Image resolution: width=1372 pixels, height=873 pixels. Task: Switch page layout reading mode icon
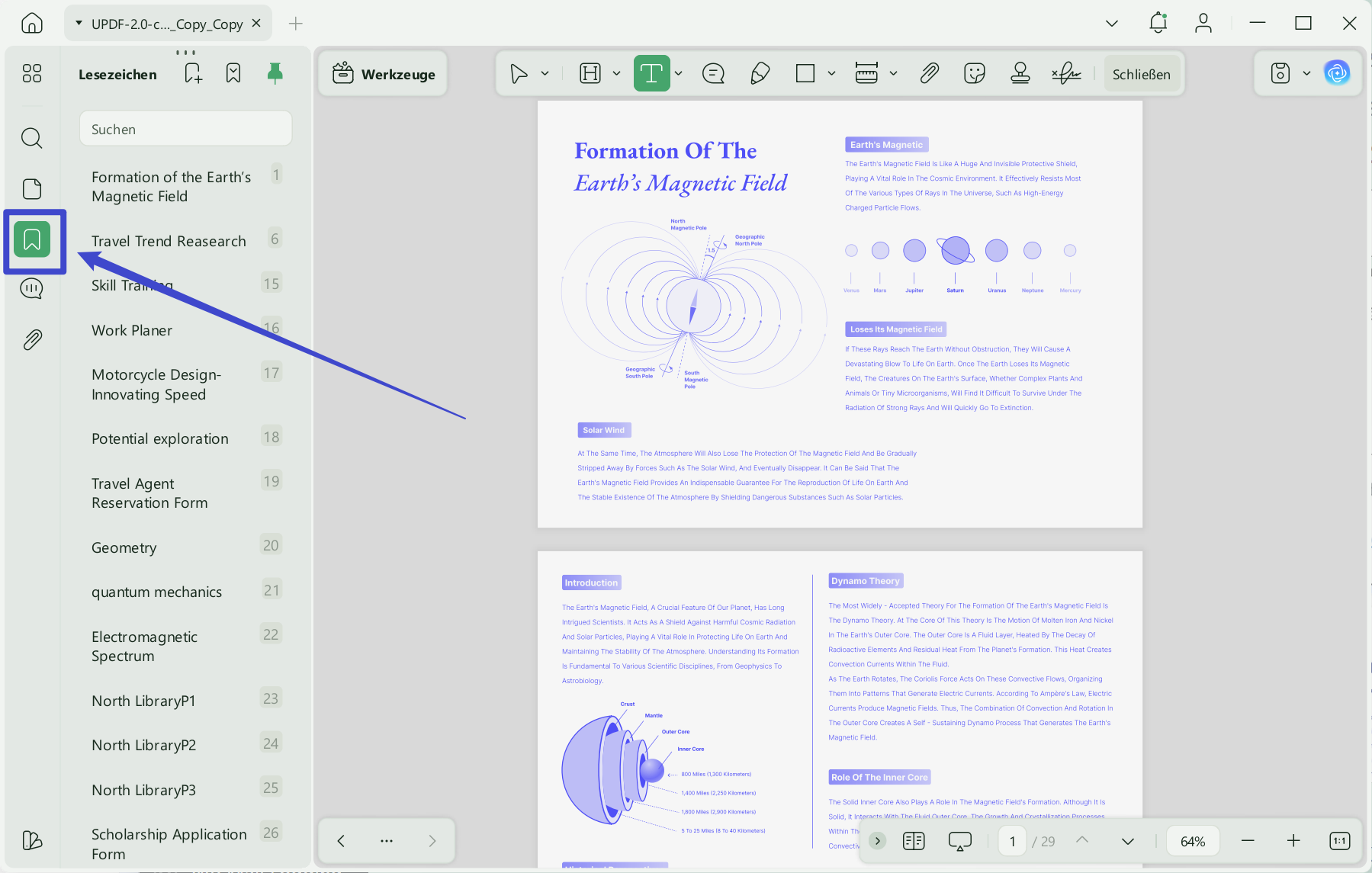[x=914, y=841]
